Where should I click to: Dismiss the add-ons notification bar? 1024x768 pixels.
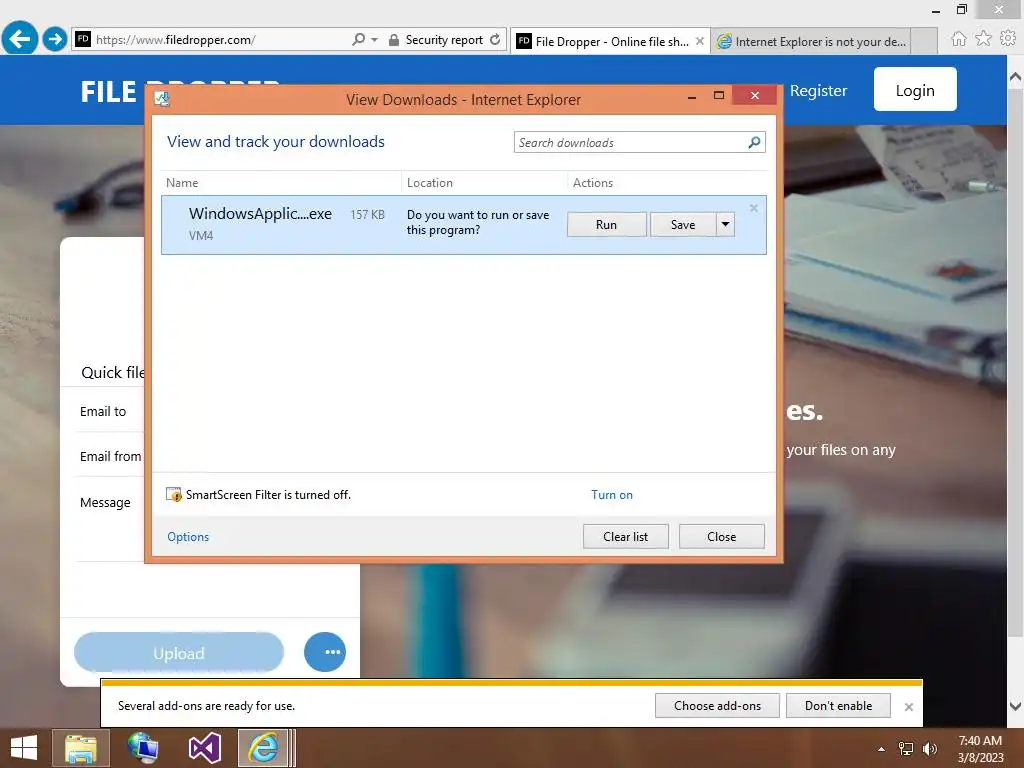(908, 707)
